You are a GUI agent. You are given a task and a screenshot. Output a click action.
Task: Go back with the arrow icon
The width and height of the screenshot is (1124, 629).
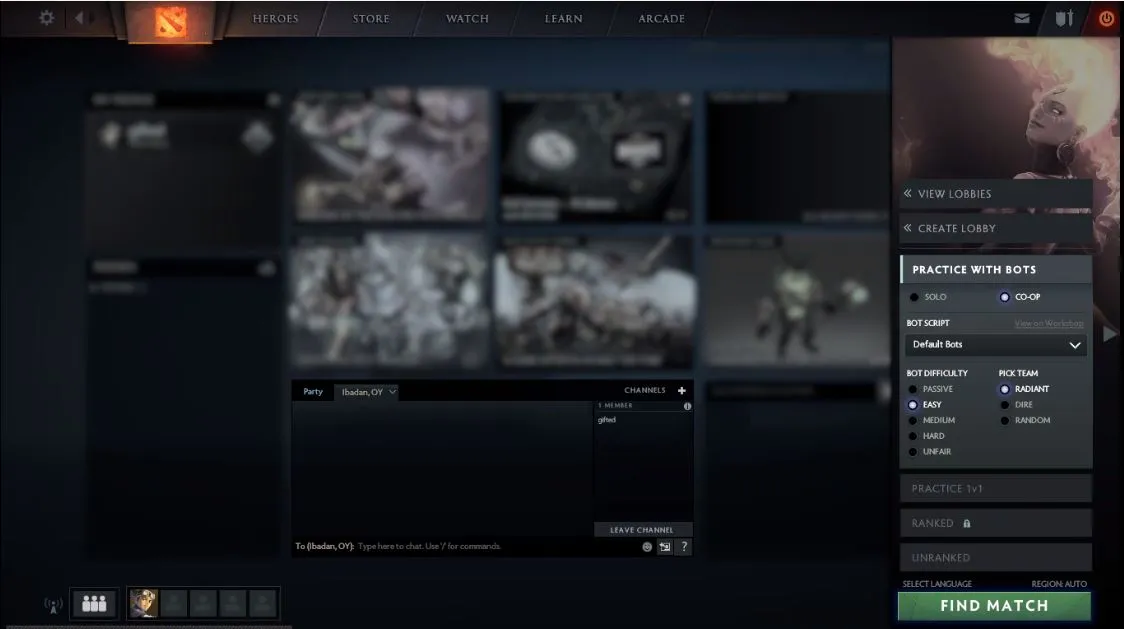(80, 18)
